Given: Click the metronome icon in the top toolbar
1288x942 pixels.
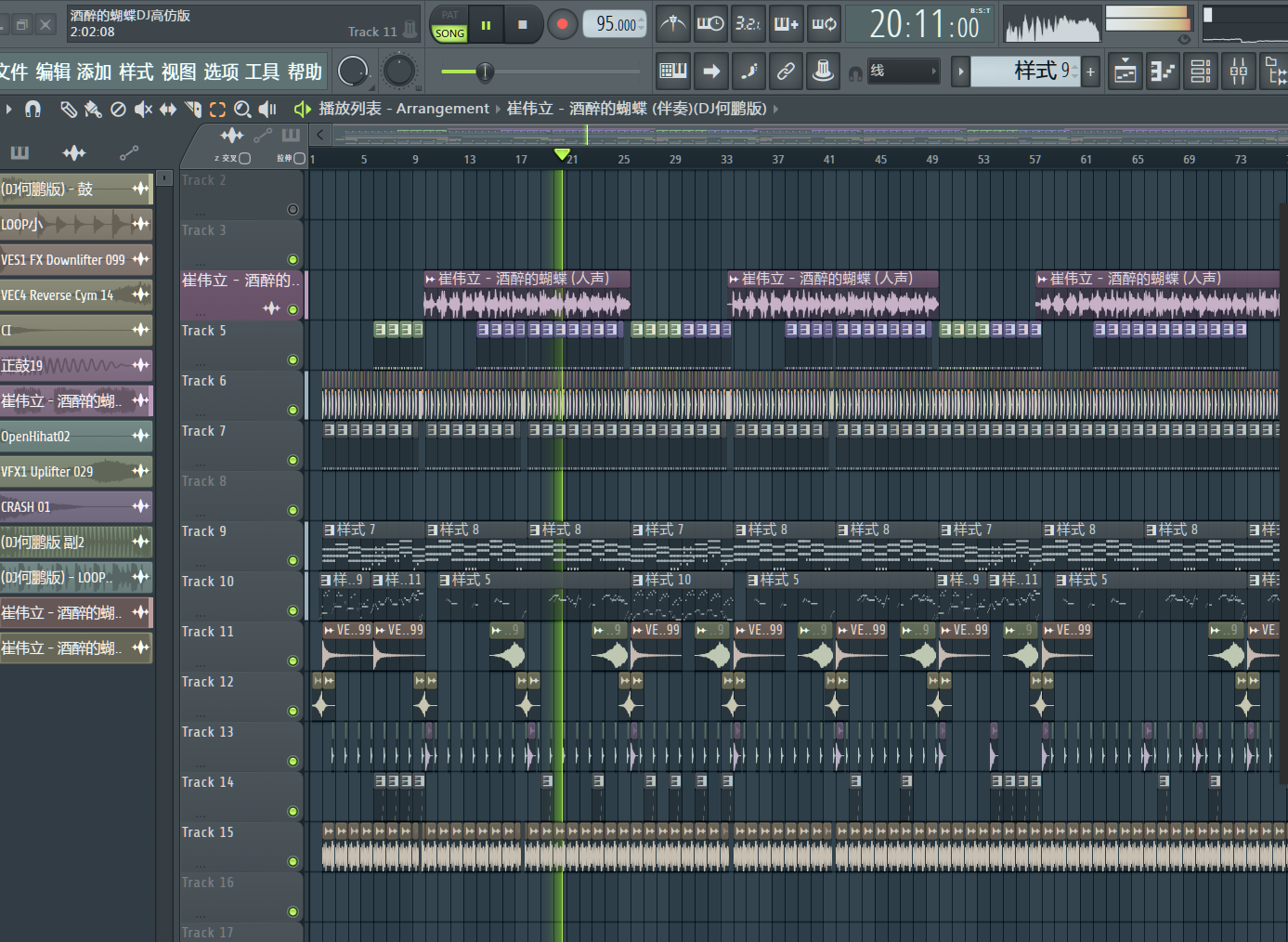Looking at the screenshot, I should click(x=673, y=24).
